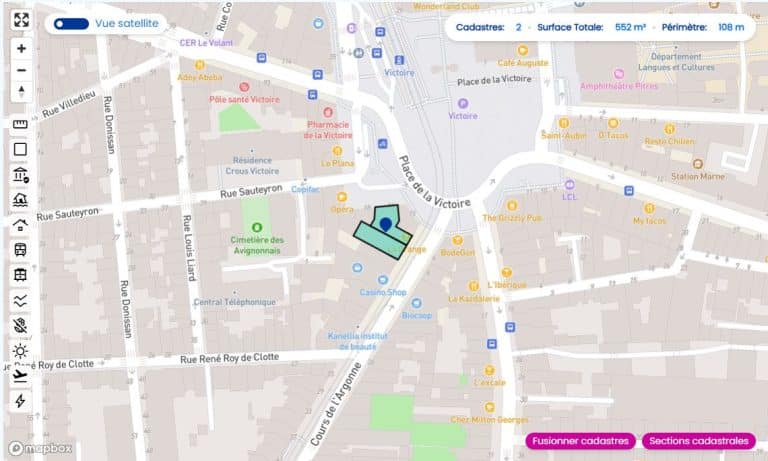
Task: Zoom out of the map
Action: 21,70
